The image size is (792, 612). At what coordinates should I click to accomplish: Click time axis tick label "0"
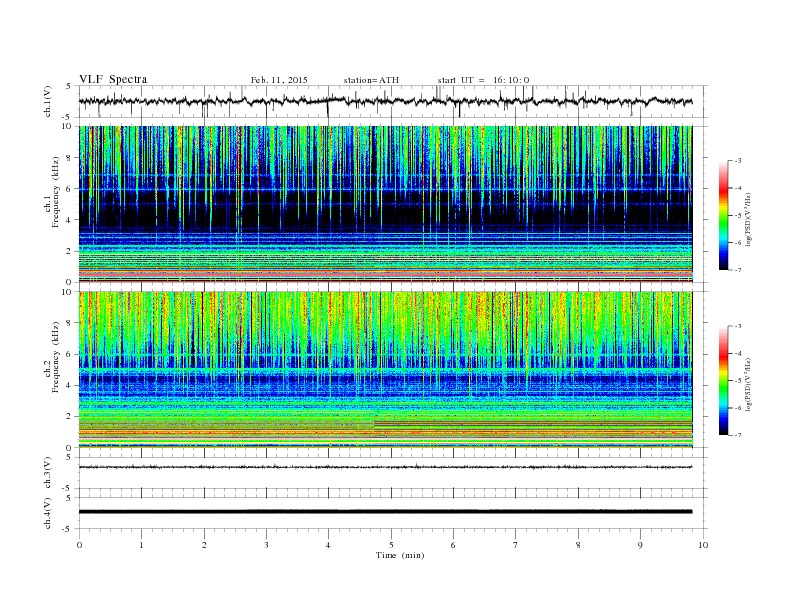tap(79, 545)
